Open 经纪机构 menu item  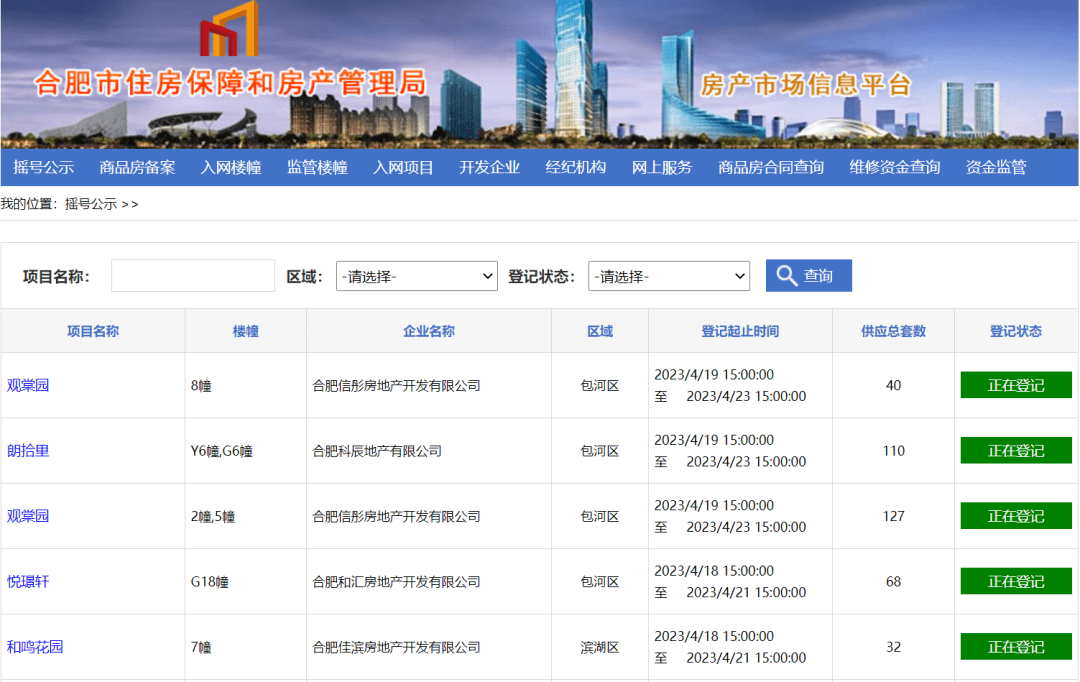click(576, 167)
